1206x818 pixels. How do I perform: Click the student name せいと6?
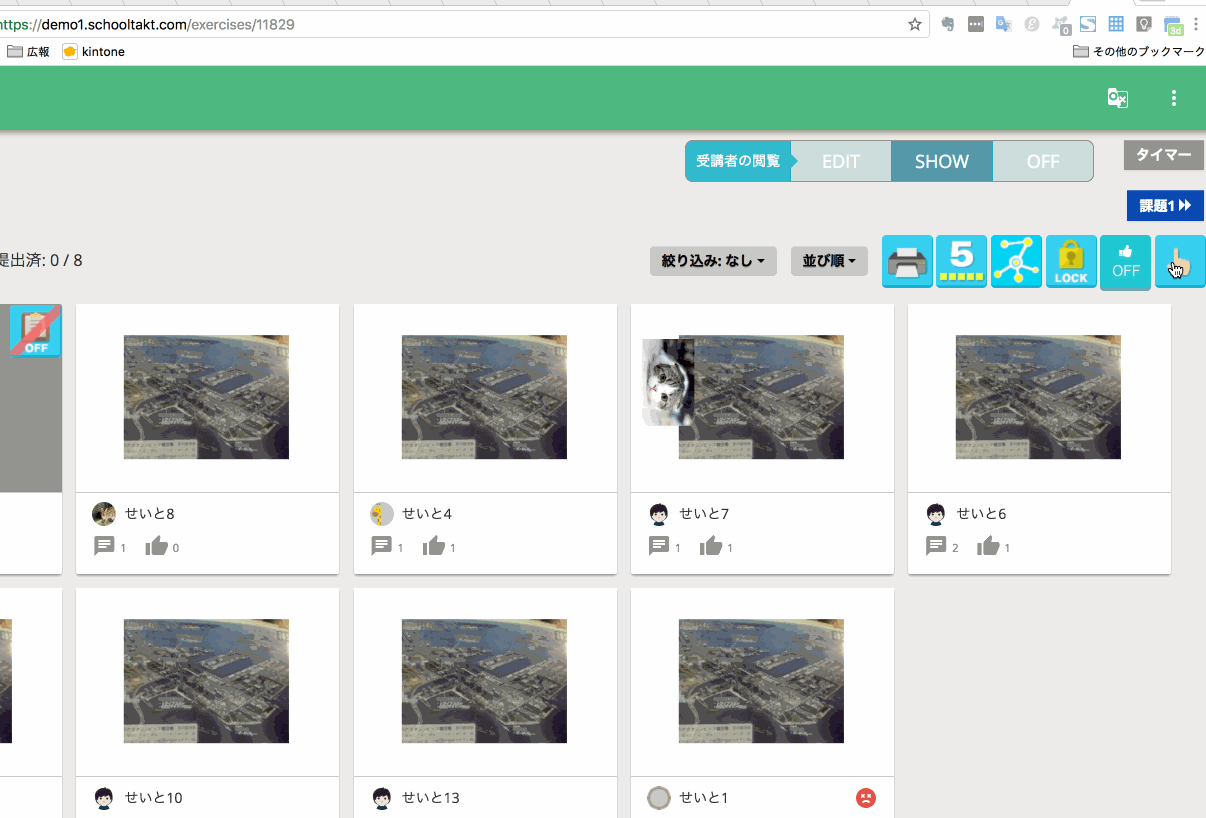point(981,514)
